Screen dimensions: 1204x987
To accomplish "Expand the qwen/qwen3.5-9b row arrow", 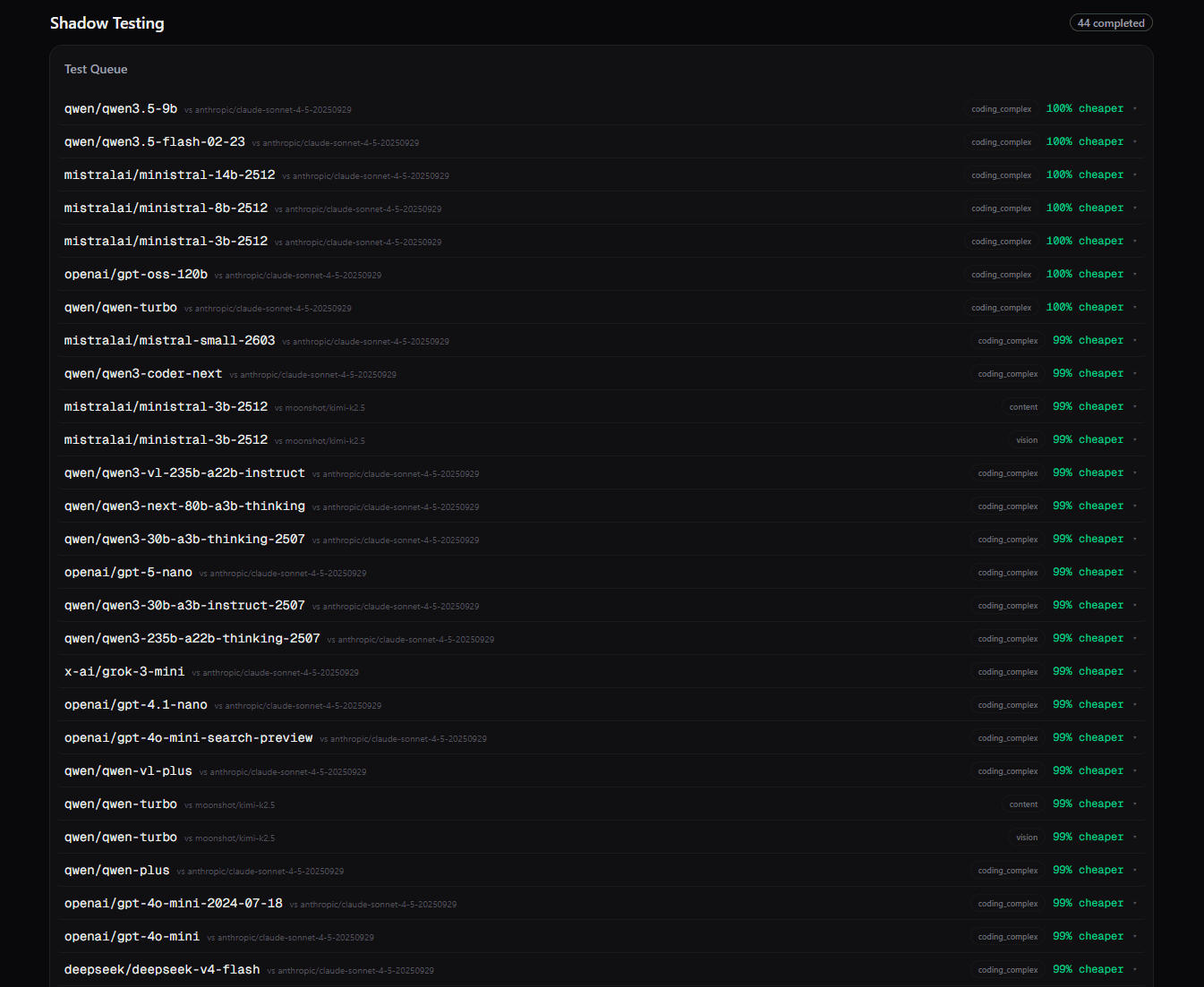I will (x=1135, y=109).
